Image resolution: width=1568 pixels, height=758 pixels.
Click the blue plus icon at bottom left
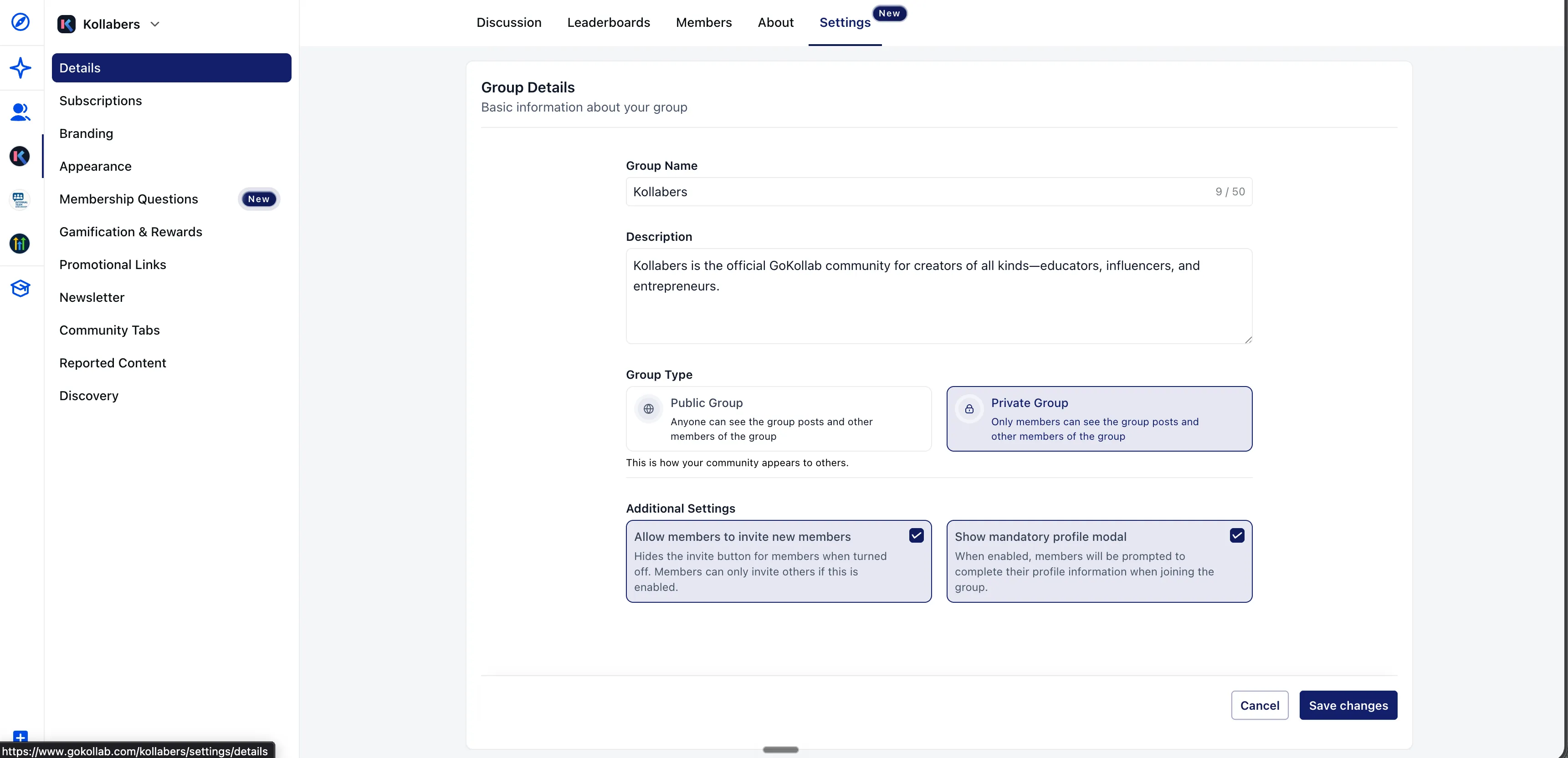point(20,737)
